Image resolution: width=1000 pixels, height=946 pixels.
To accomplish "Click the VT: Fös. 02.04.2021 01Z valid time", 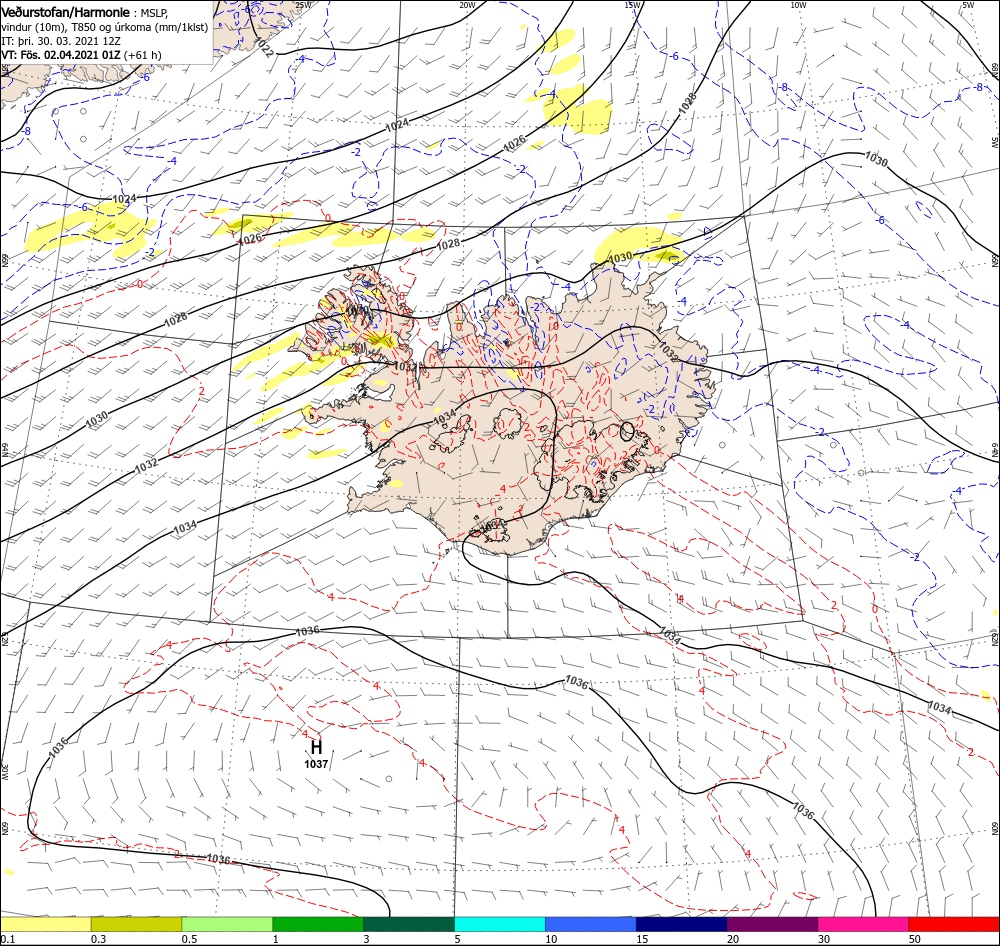I will tap(61, 55).
